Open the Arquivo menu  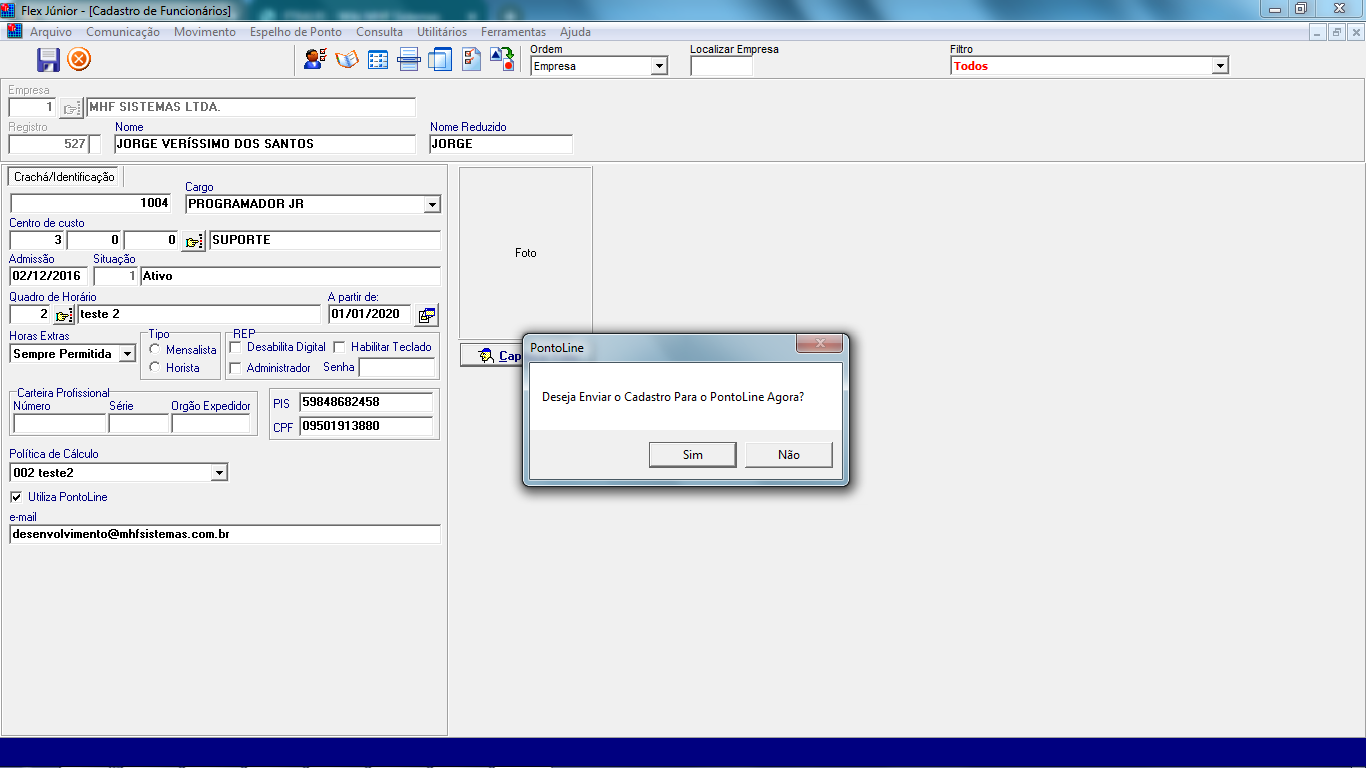(x=50, y=32)
